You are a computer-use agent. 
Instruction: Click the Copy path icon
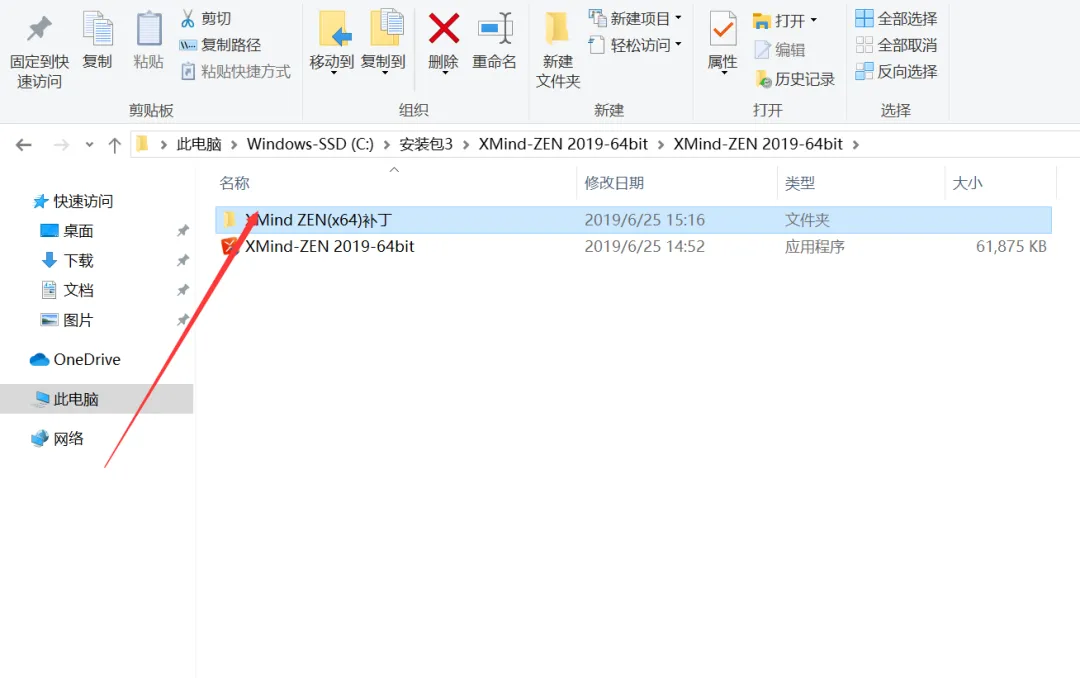pyautogui.click(x=187, y=45)
